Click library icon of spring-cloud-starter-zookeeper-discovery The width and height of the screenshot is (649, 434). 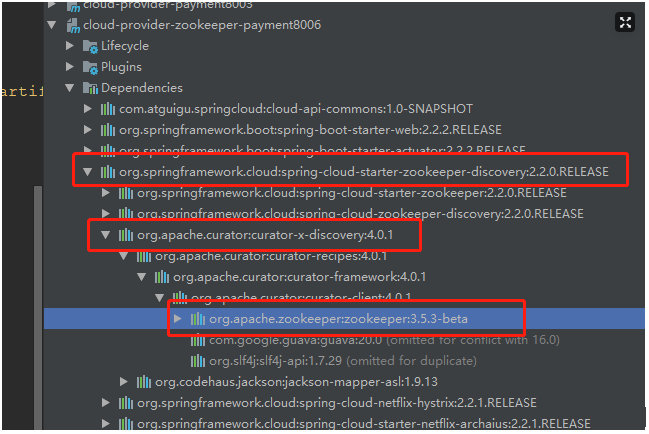[108, 172]
